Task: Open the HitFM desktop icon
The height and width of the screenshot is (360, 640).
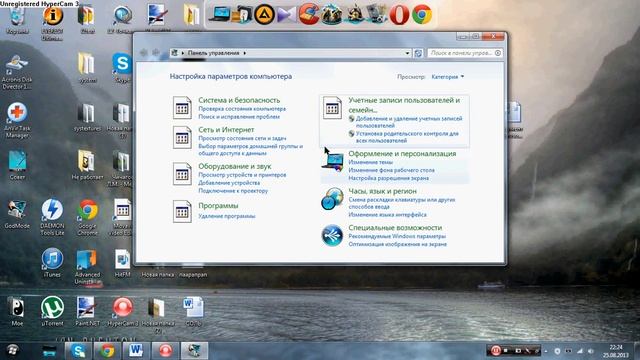Action: tap(122, 260)
